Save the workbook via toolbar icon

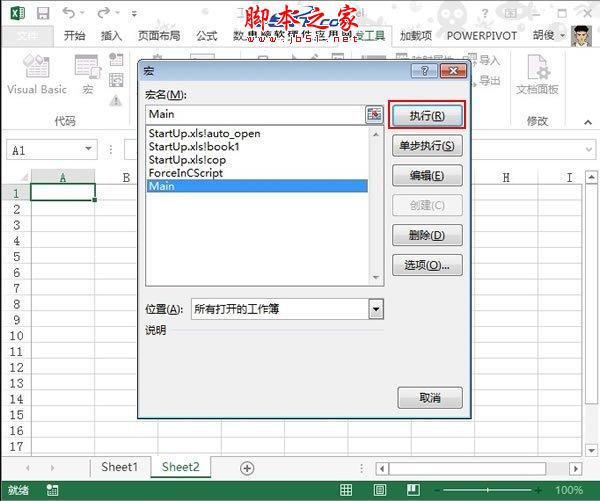(x=43, y=13)
